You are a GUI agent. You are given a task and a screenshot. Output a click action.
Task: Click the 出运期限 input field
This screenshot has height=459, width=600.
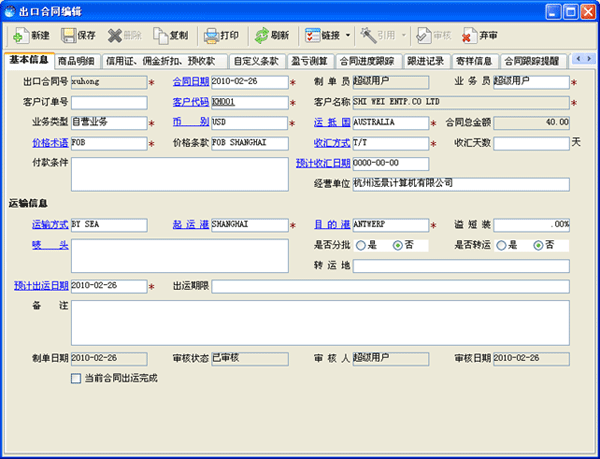390,286
